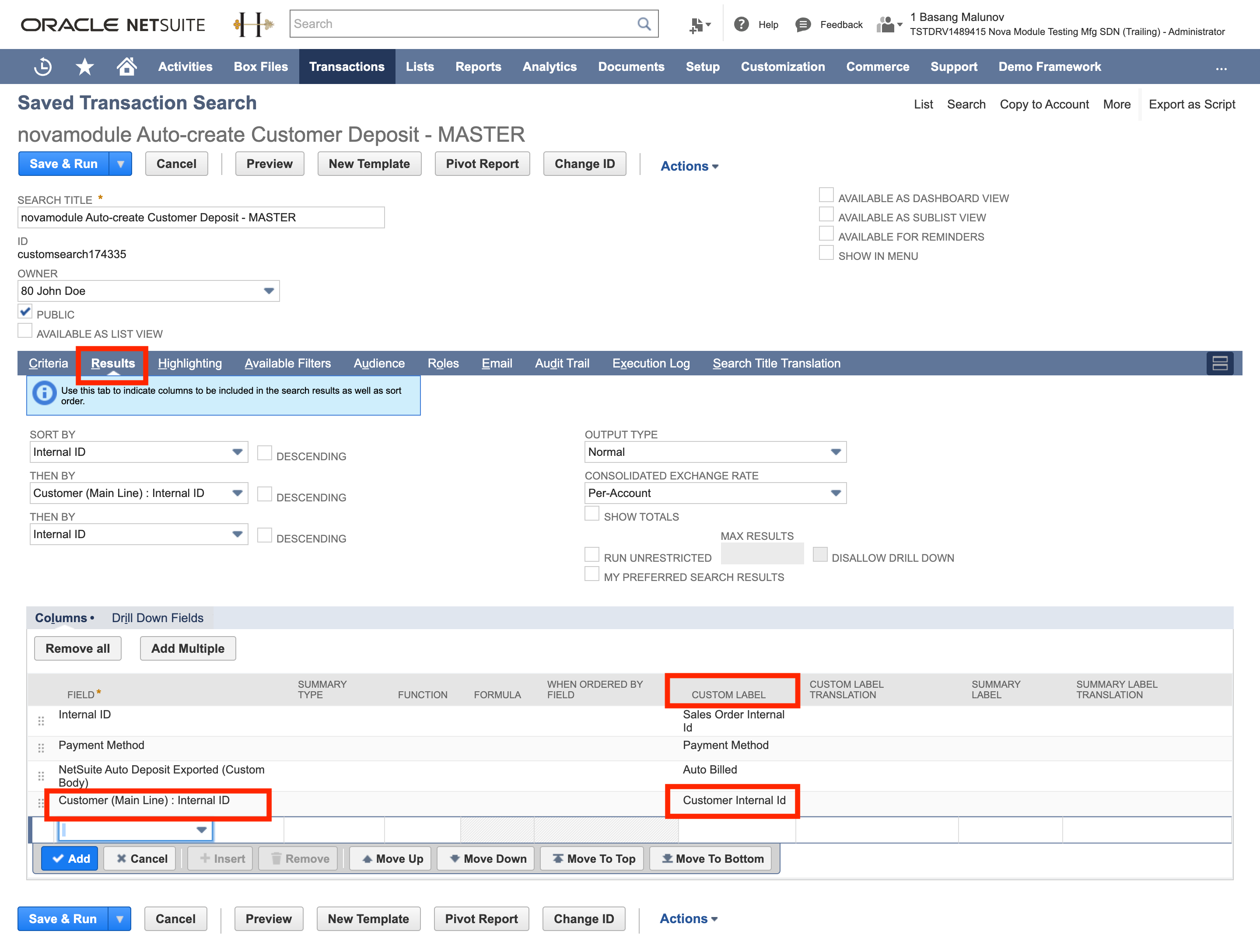Enable Available as Dashboard View

point(826,195)
